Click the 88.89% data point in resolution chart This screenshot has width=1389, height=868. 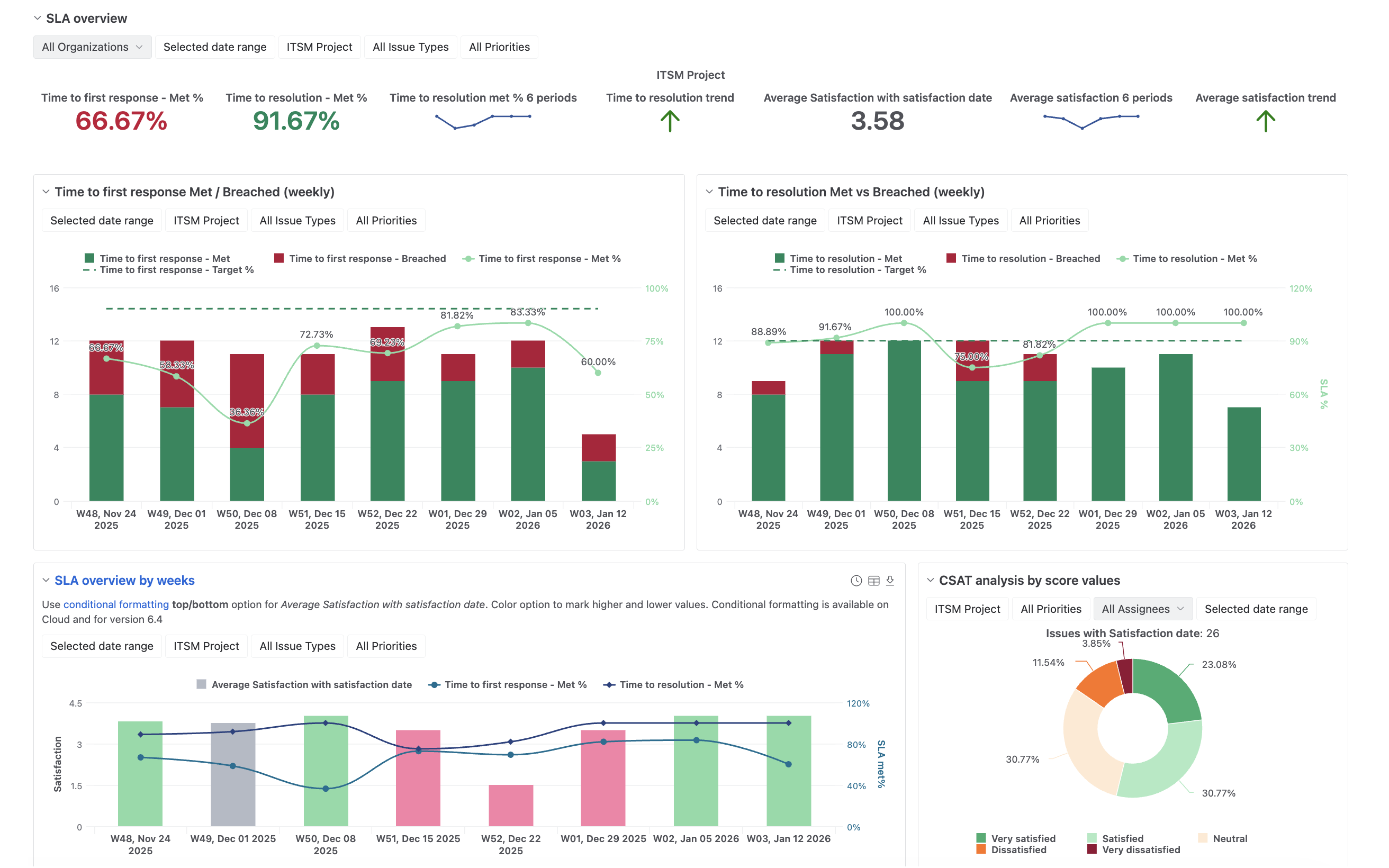pos(769,343)
